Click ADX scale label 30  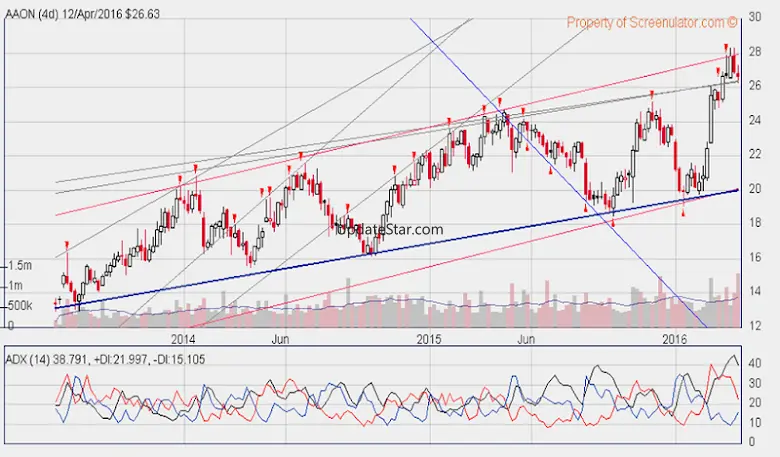click(755, 383)
